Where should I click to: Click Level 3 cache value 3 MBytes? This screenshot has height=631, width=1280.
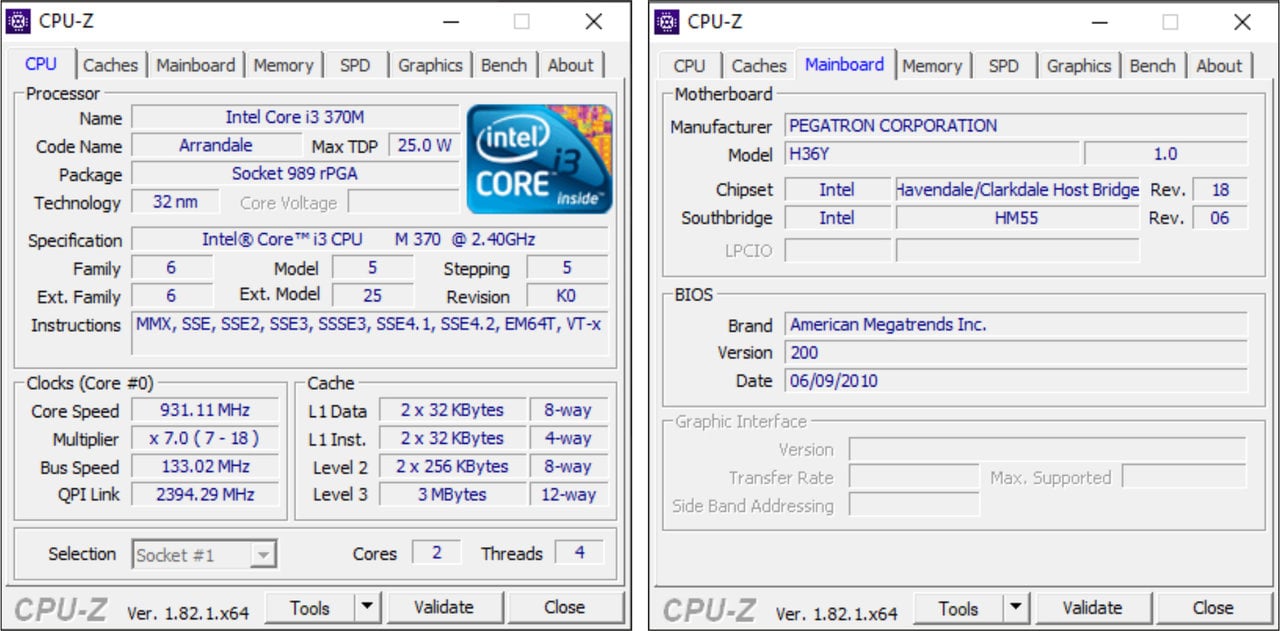[452, 494]
